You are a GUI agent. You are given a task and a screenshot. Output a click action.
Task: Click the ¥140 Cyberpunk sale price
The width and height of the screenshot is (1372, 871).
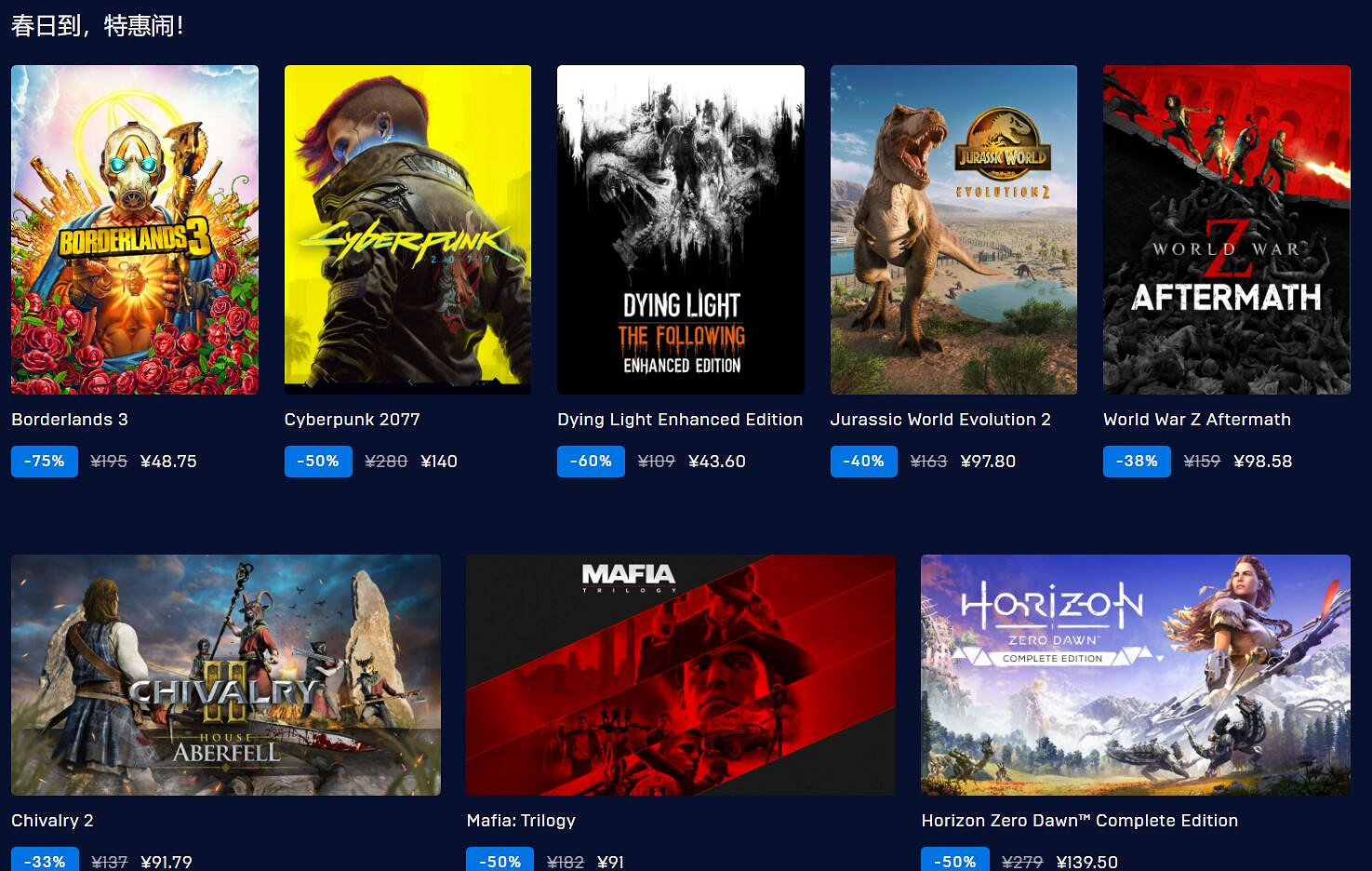[439, 462]
